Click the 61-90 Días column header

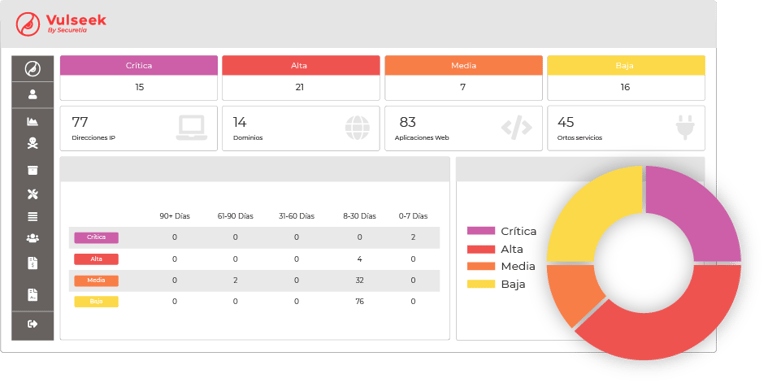tap(235, 216)
